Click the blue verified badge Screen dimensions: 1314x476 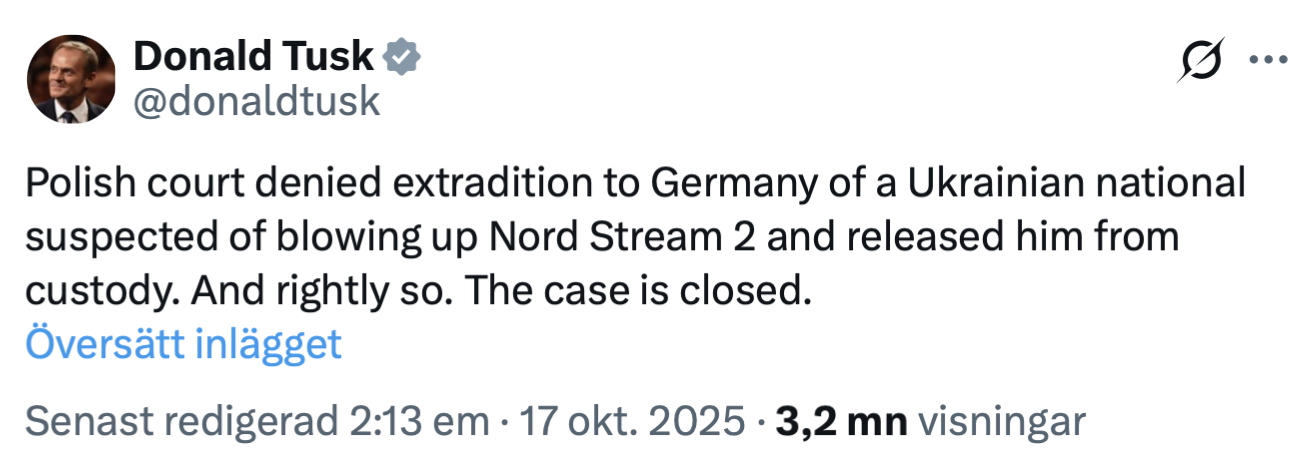404,58
